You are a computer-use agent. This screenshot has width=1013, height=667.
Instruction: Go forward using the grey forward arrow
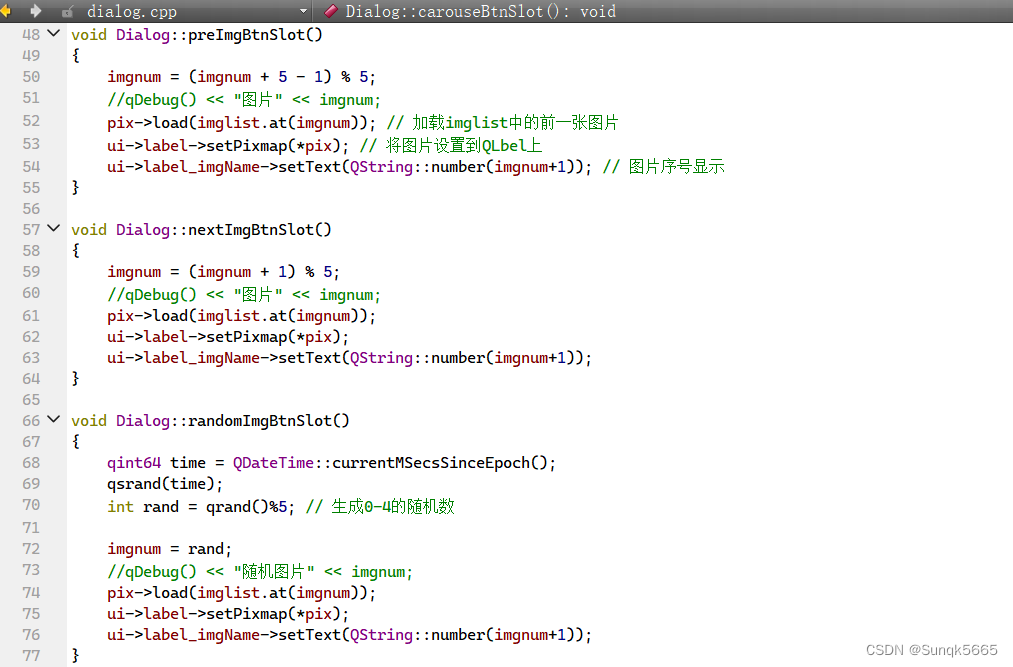[36, 11]
